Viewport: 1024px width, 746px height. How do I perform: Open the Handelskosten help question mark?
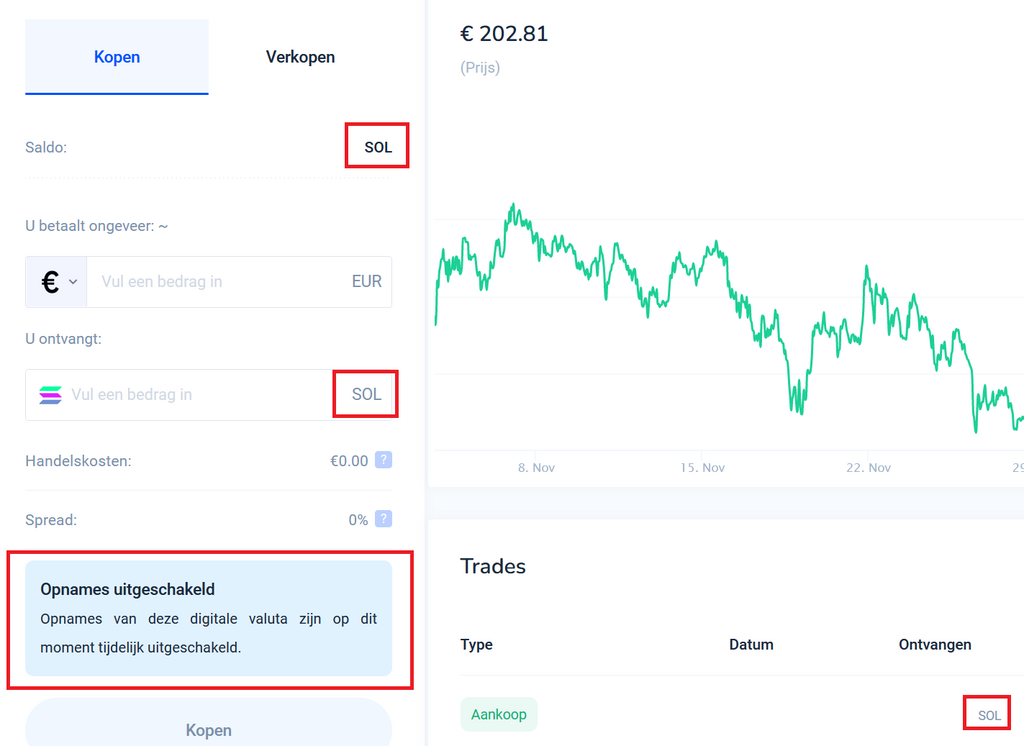point(383,460)
